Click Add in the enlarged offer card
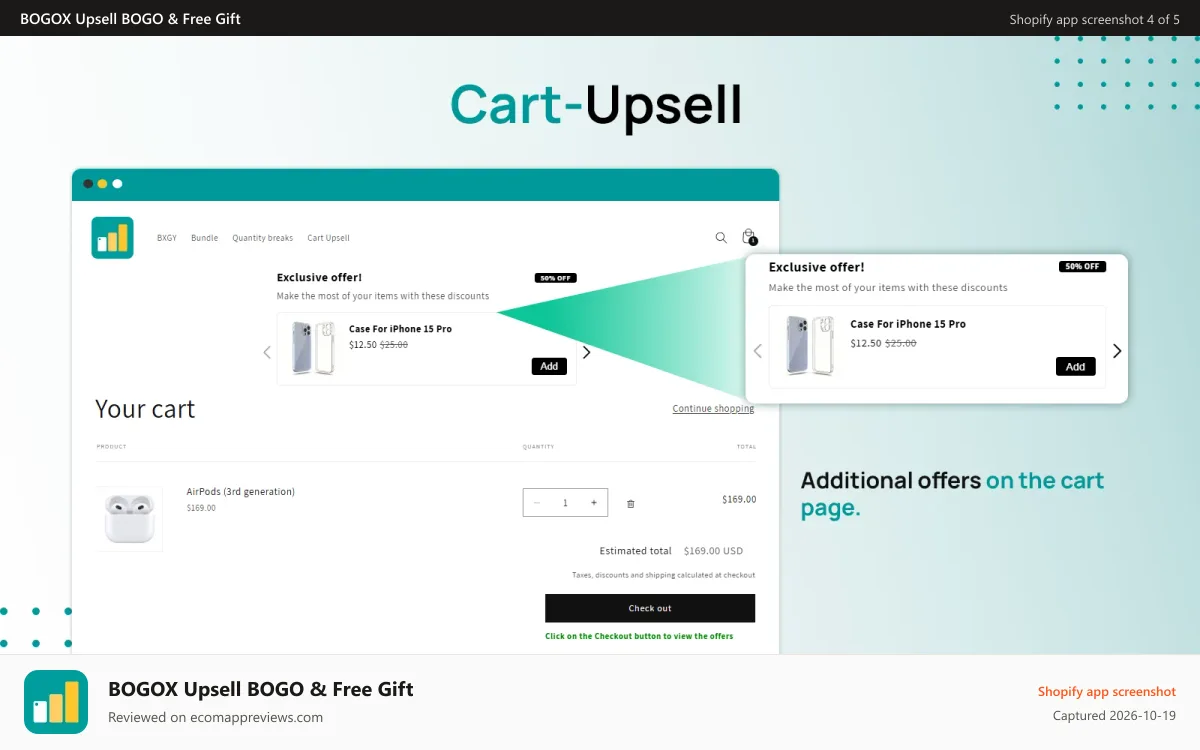Viewport: 1200px width, 750px height. (x=1076, y=366)
